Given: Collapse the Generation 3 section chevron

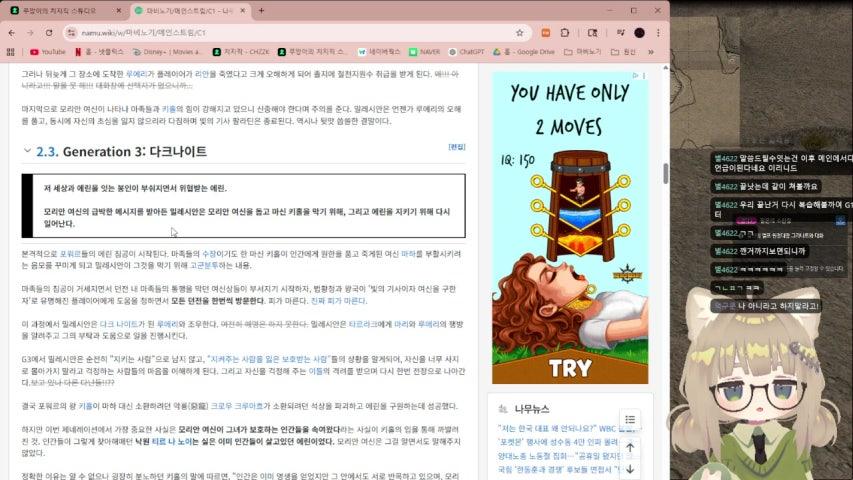Looking at the screenshot, I should (27, 151).
